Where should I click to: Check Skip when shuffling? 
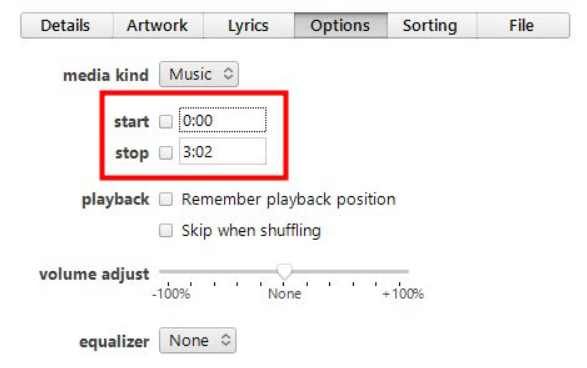pyautogui.click(x=166, y=231)
